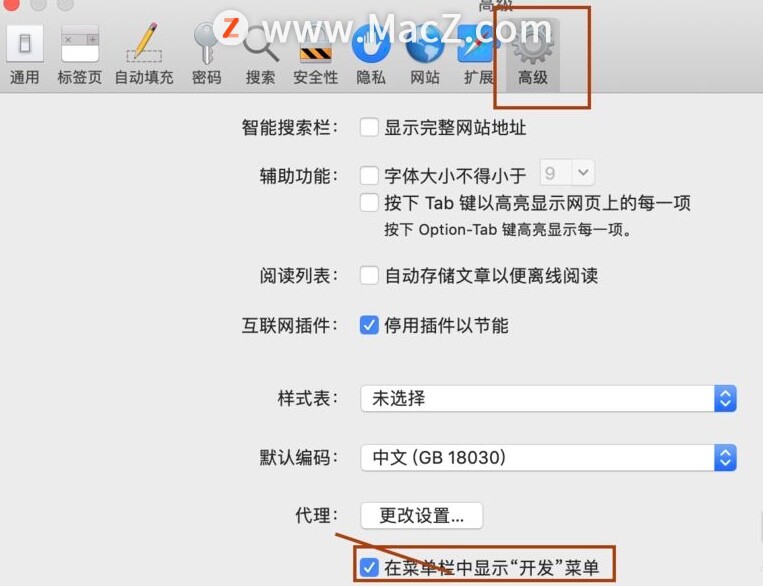Open the minimum font size dropdown
This screenshot has height=586, width=763.
click(567, 173)
